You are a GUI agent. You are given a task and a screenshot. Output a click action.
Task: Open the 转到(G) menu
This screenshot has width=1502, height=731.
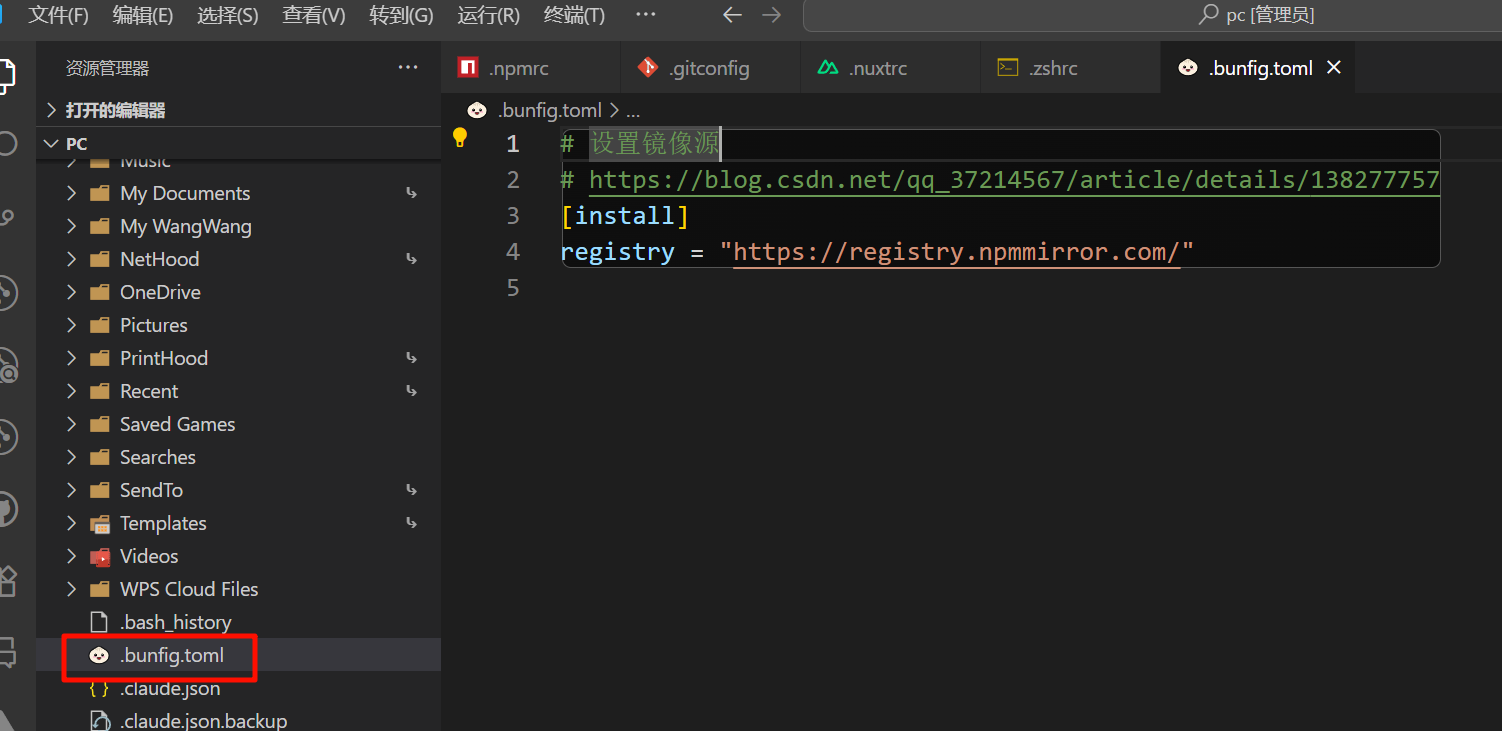point(401,15)
